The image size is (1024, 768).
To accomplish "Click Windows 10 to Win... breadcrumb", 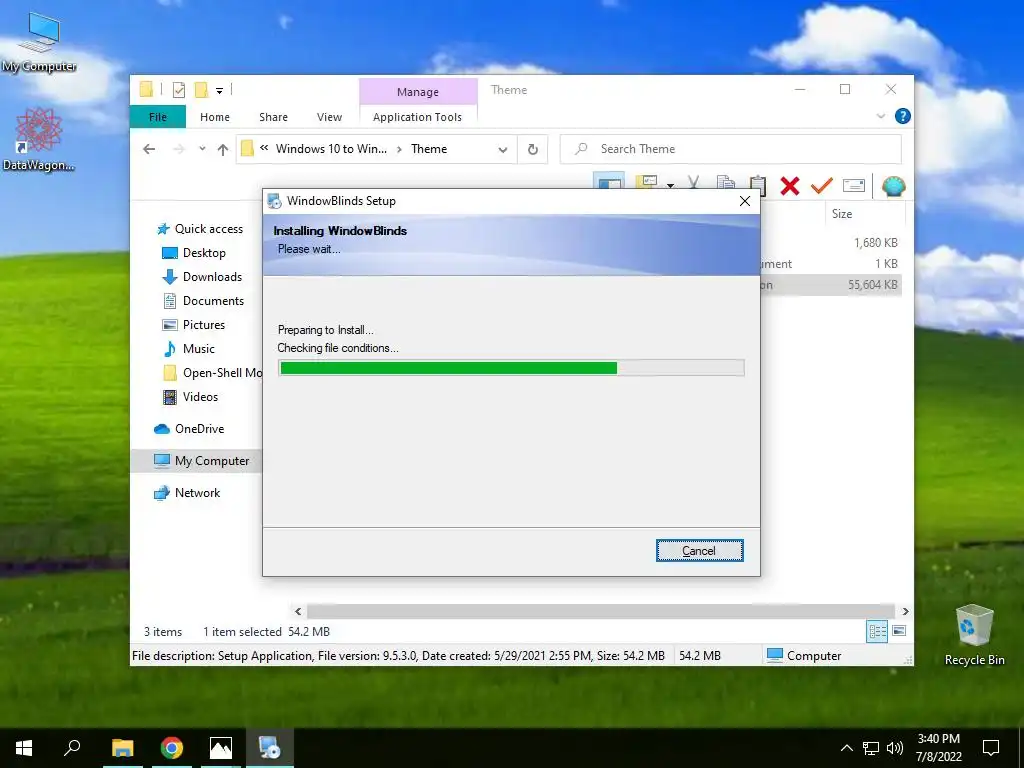I will 331,149.
